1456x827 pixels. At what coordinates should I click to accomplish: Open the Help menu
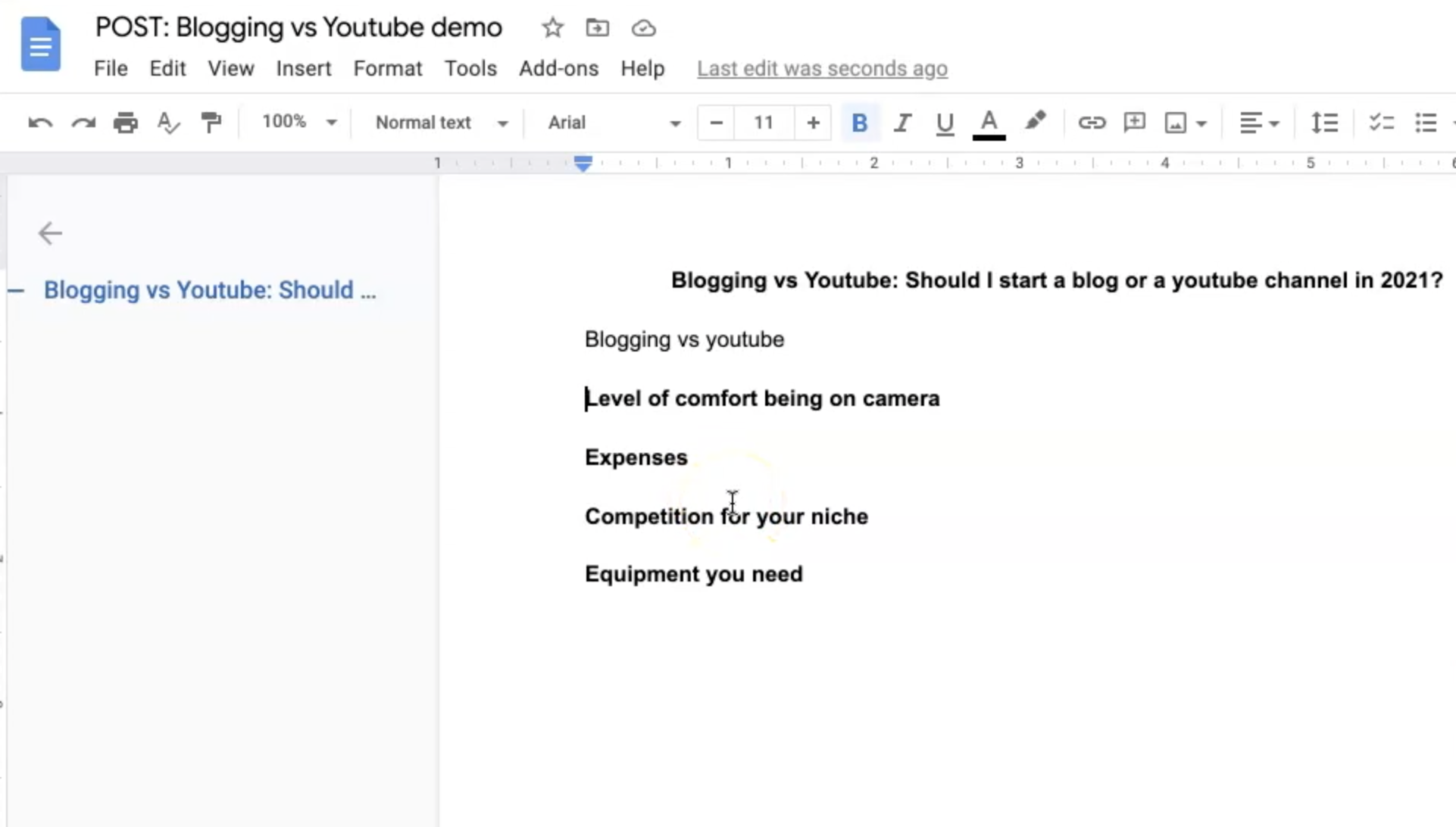coord(642,69)
